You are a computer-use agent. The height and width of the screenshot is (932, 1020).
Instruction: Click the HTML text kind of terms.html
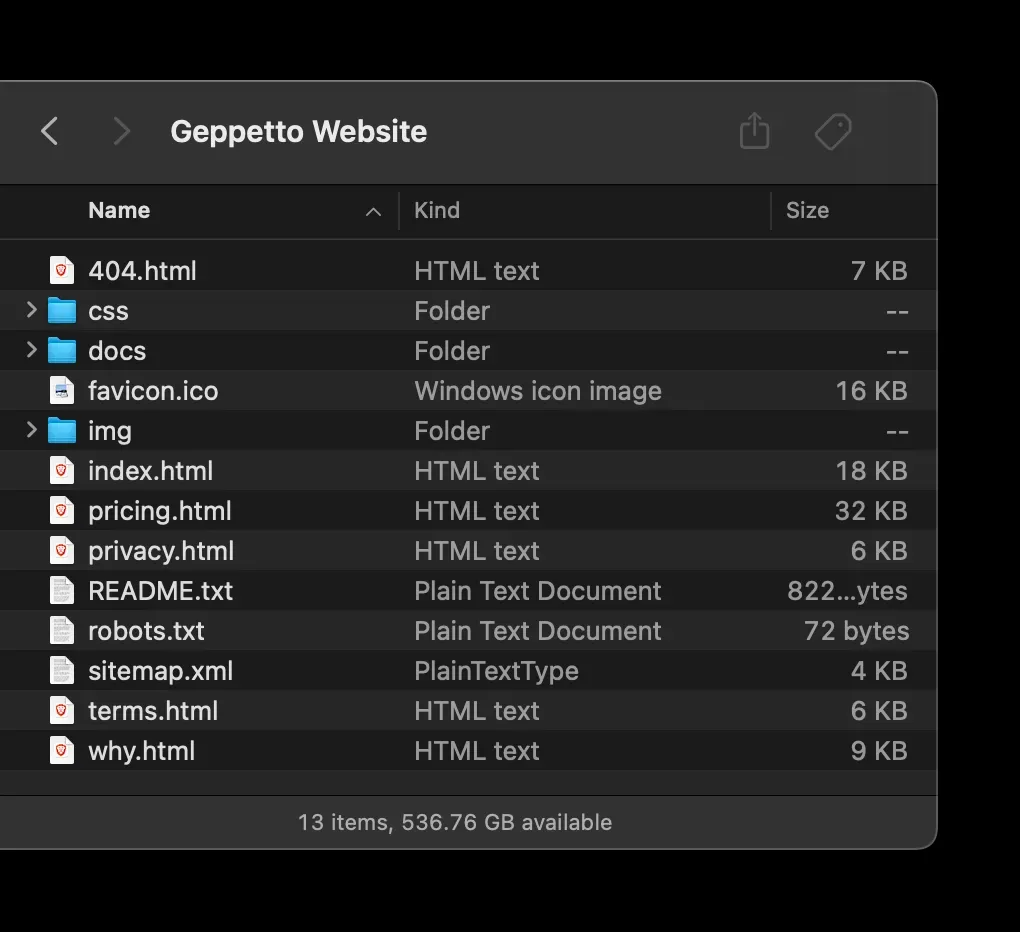477,711
